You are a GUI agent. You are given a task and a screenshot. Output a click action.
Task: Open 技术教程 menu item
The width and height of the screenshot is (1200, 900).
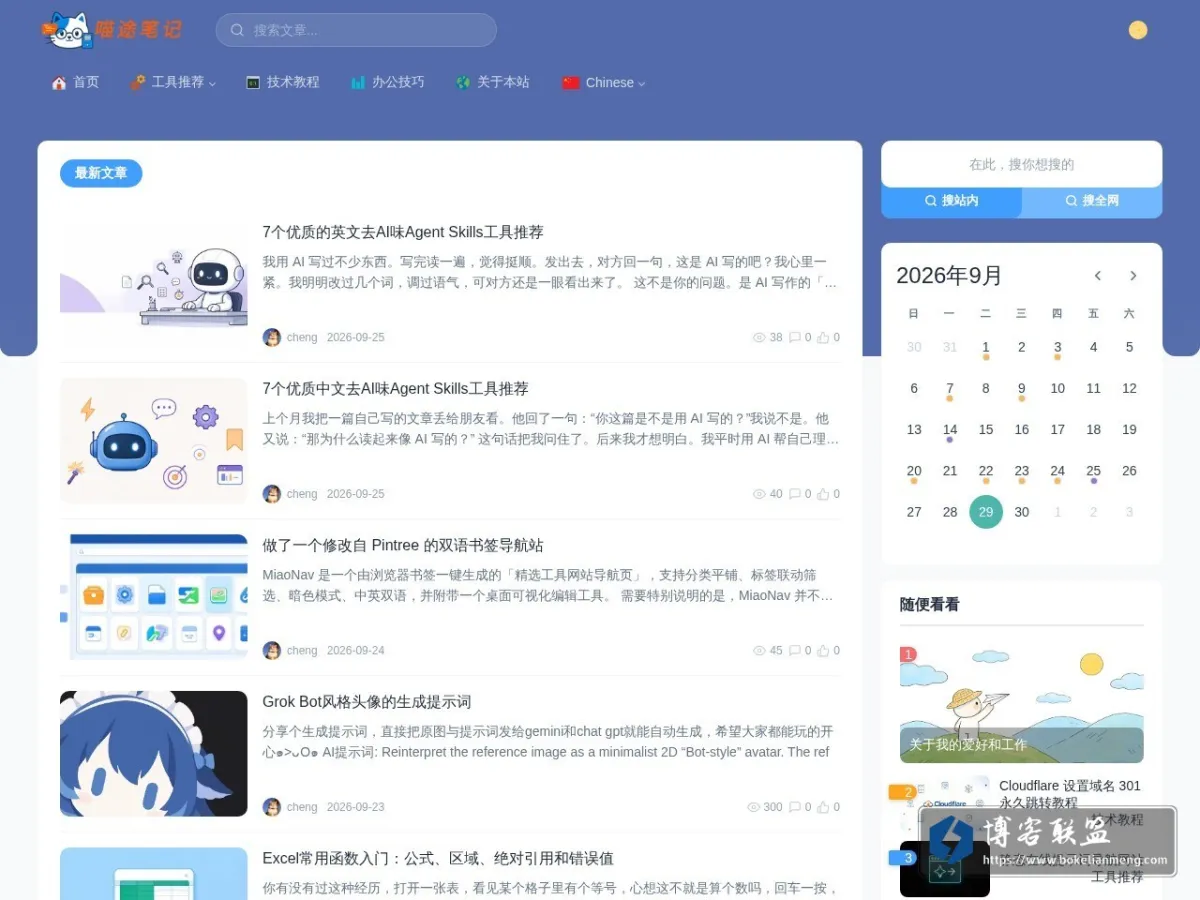(283, 82)
